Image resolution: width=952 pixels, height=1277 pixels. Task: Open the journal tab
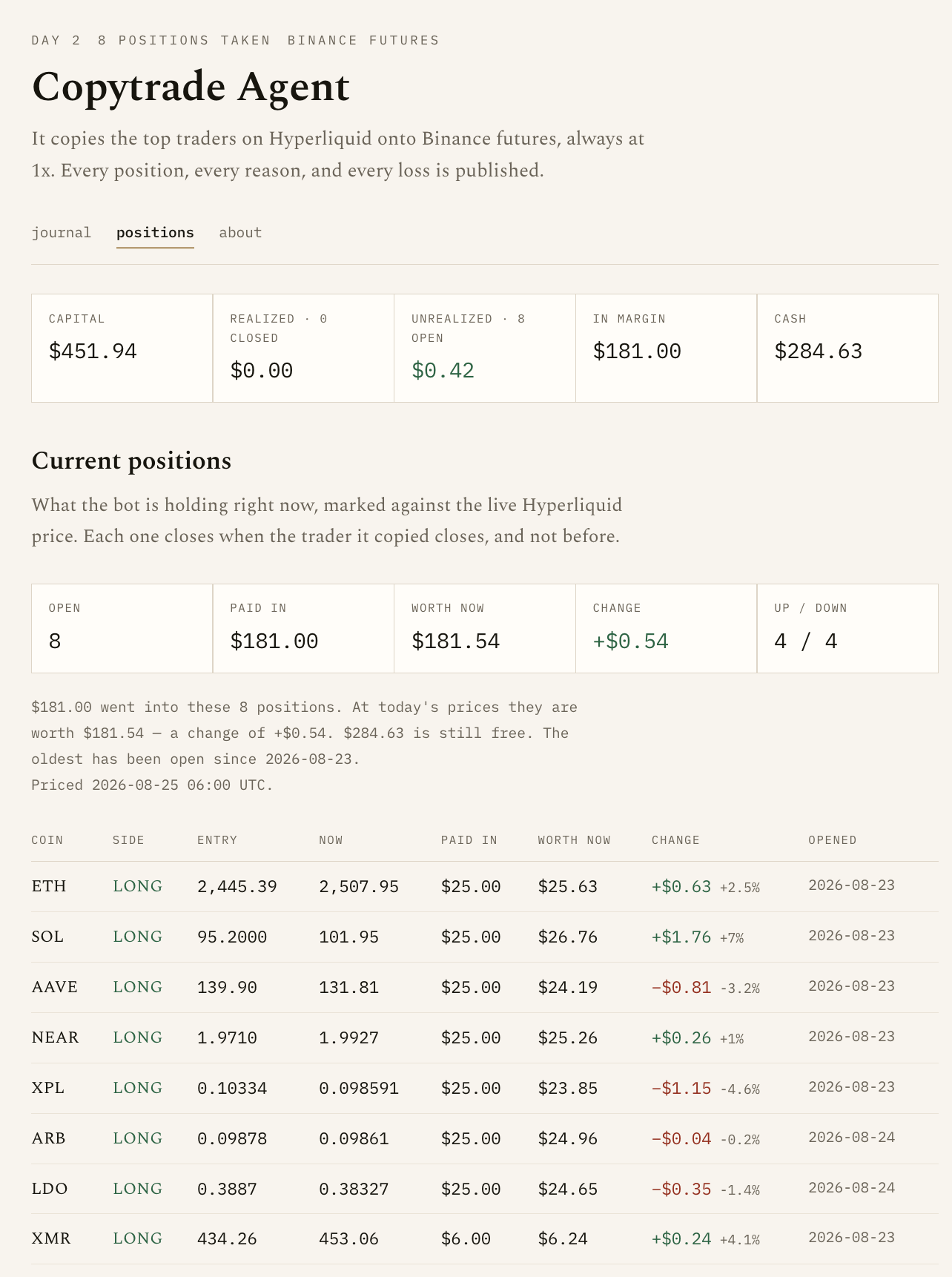[x=62, y=233]
